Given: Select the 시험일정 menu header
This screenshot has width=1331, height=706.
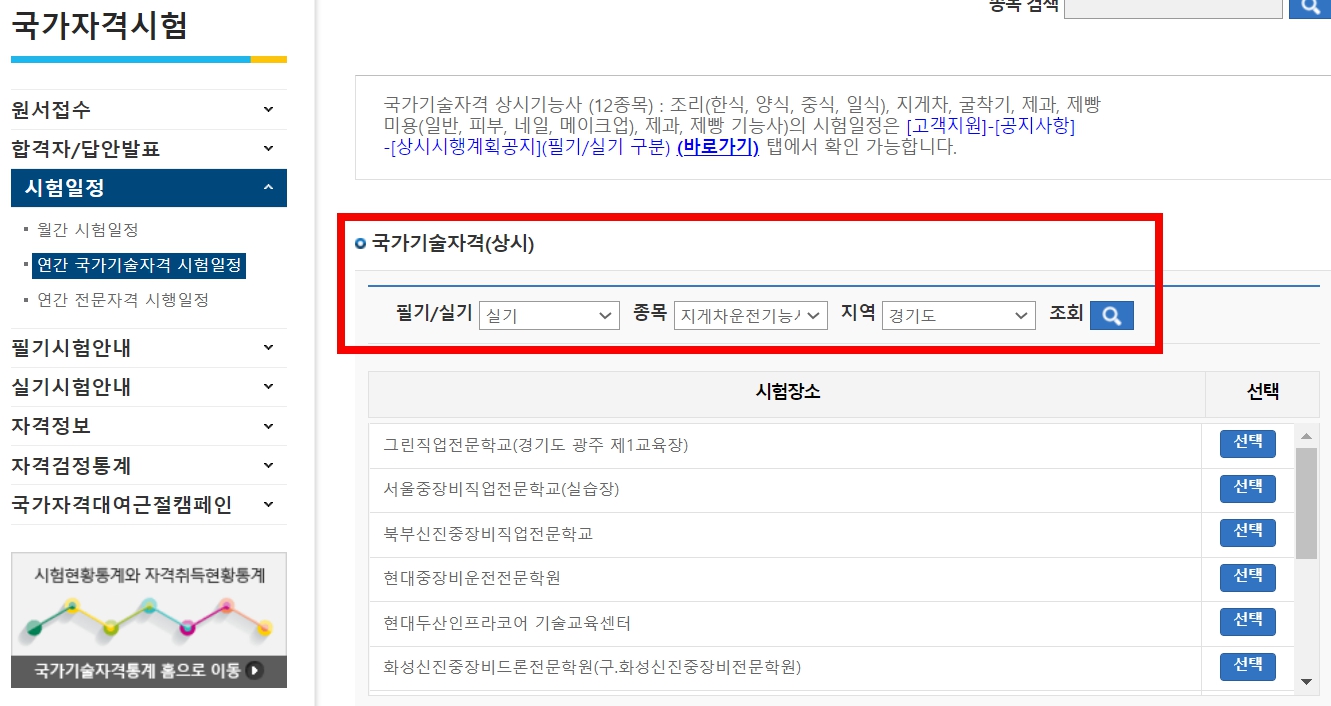Looking at the screenshot, I should pos(149,188).
